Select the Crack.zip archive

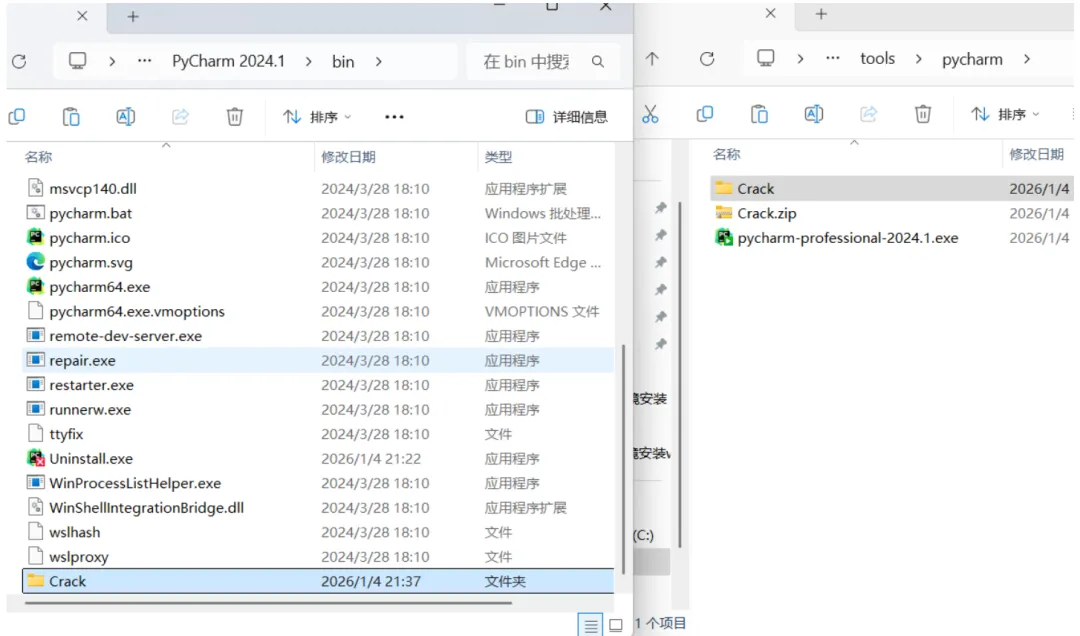pyautogui.click(x=892, y=214)
